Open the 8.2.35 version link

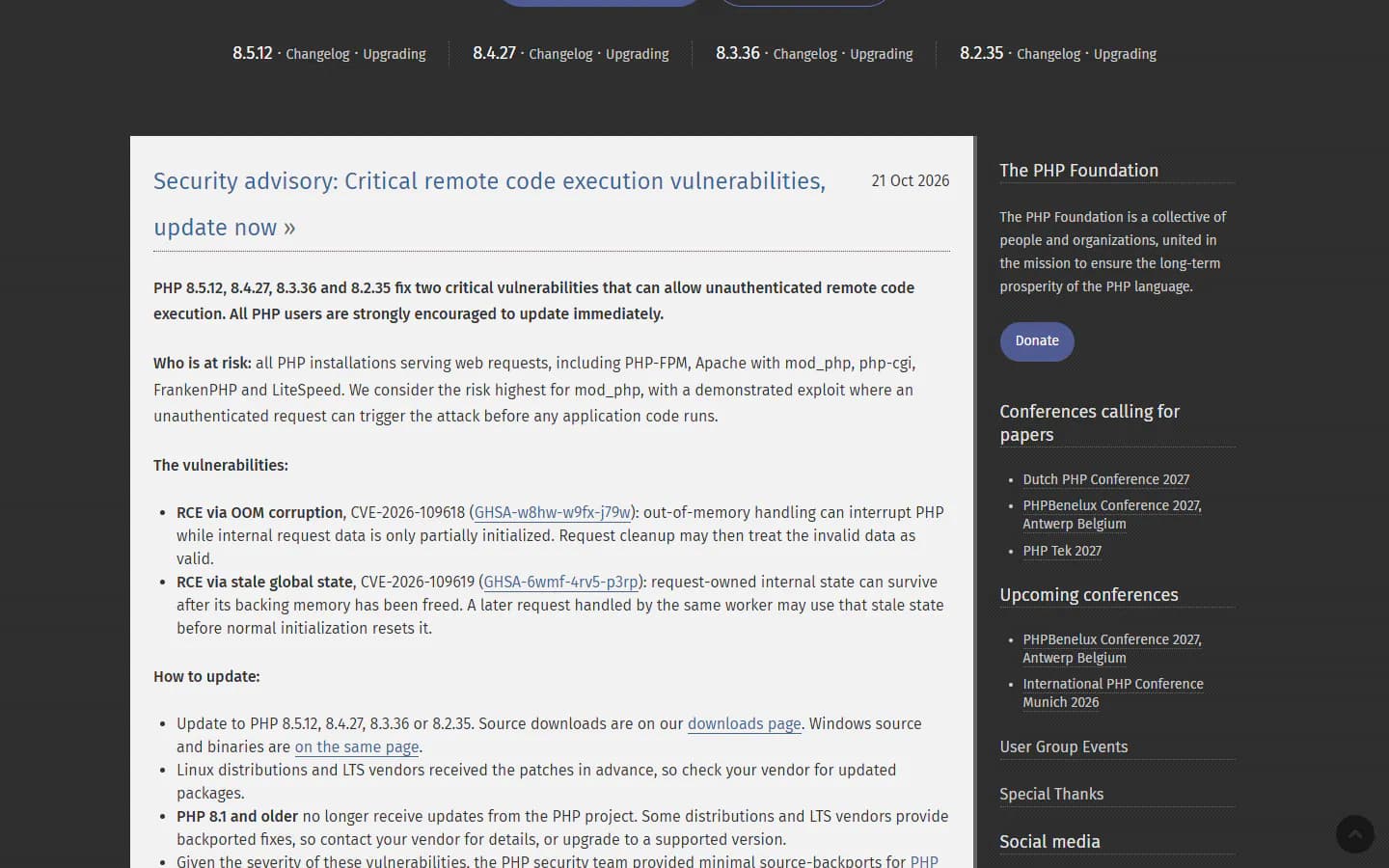pos(982,53)
